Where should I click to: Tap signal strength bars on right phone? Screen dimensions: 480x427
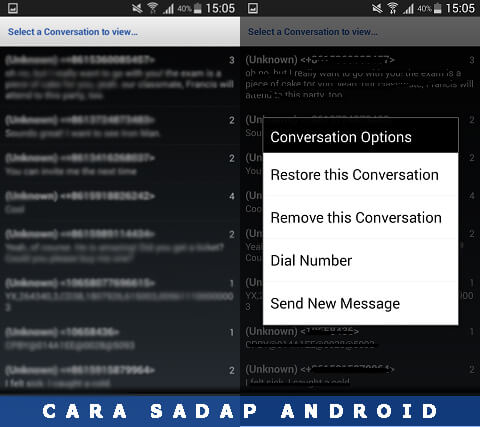click(408, 8)
